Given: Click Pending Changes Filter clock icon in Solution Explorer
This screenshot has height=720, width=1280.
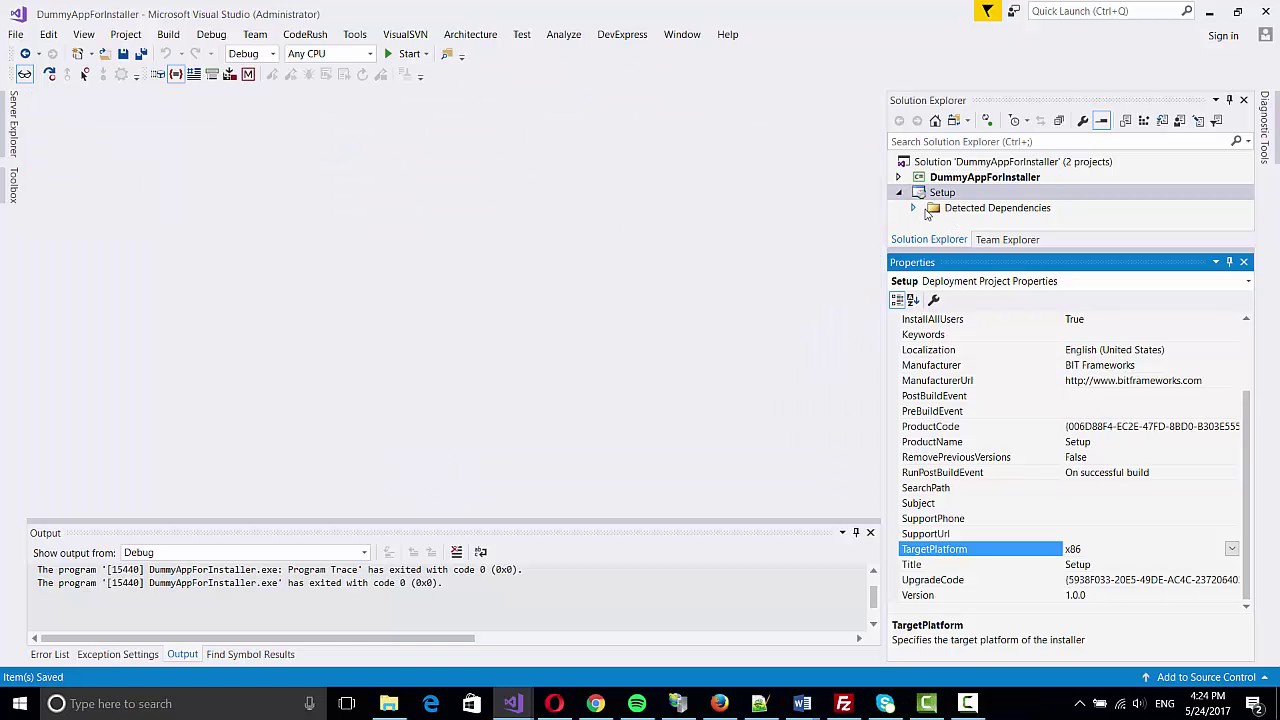Looking at the screenshot, I should (1014, 121).
